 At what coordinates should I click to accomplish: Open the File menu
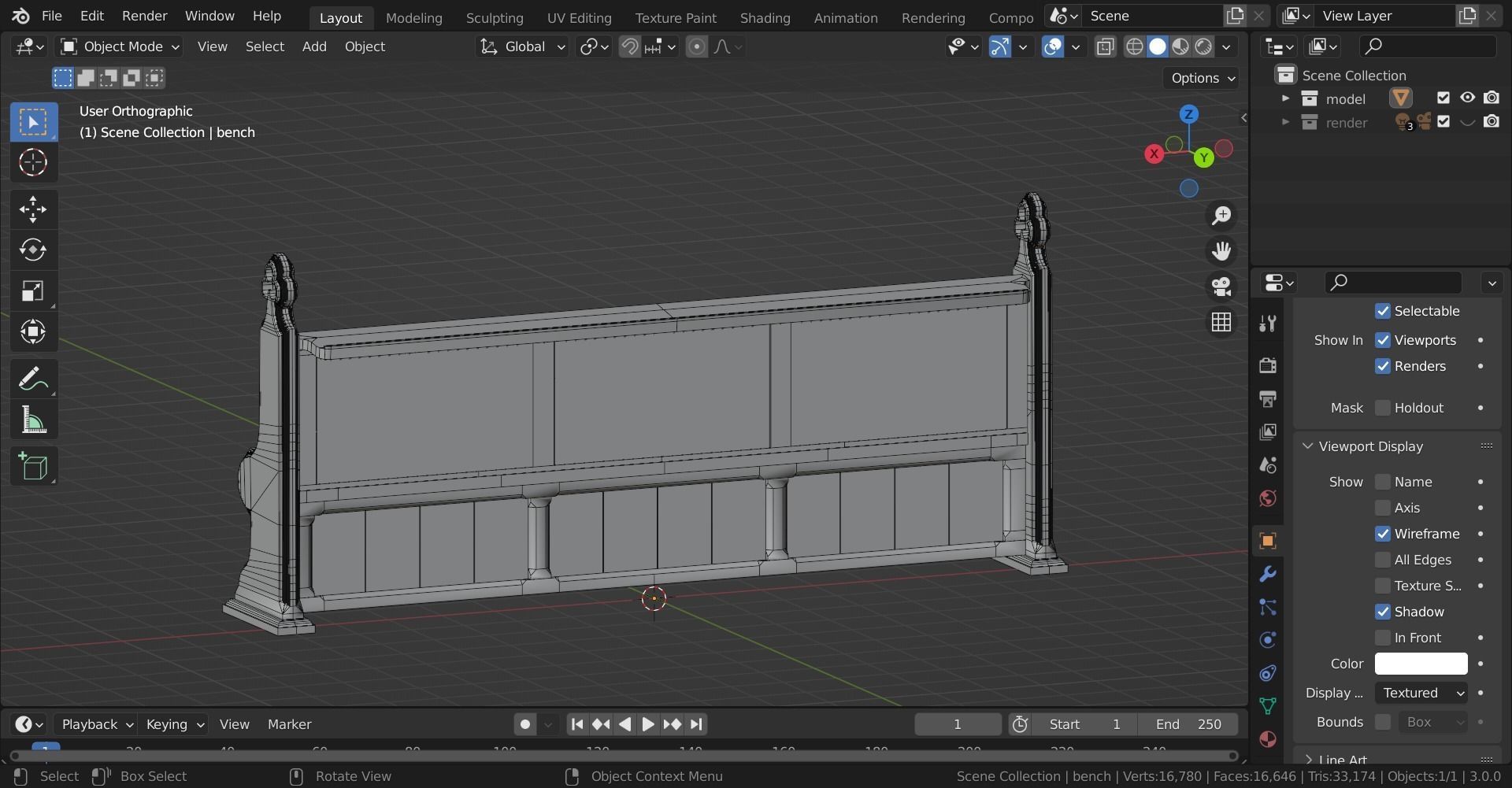tap(51, 16)
